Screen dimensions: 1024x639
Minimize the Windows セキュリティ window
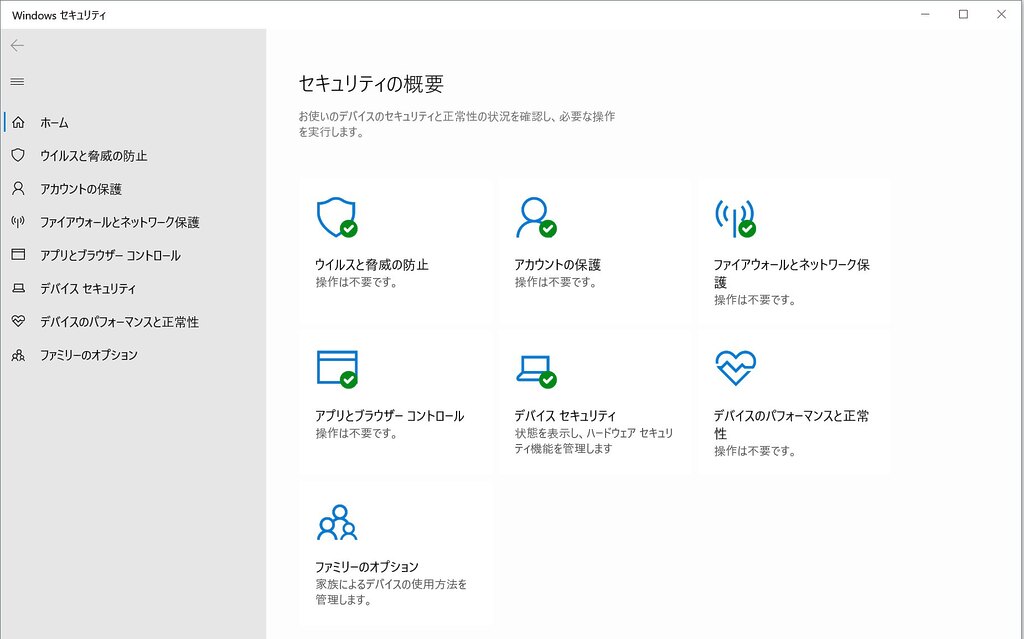point(925,14)
